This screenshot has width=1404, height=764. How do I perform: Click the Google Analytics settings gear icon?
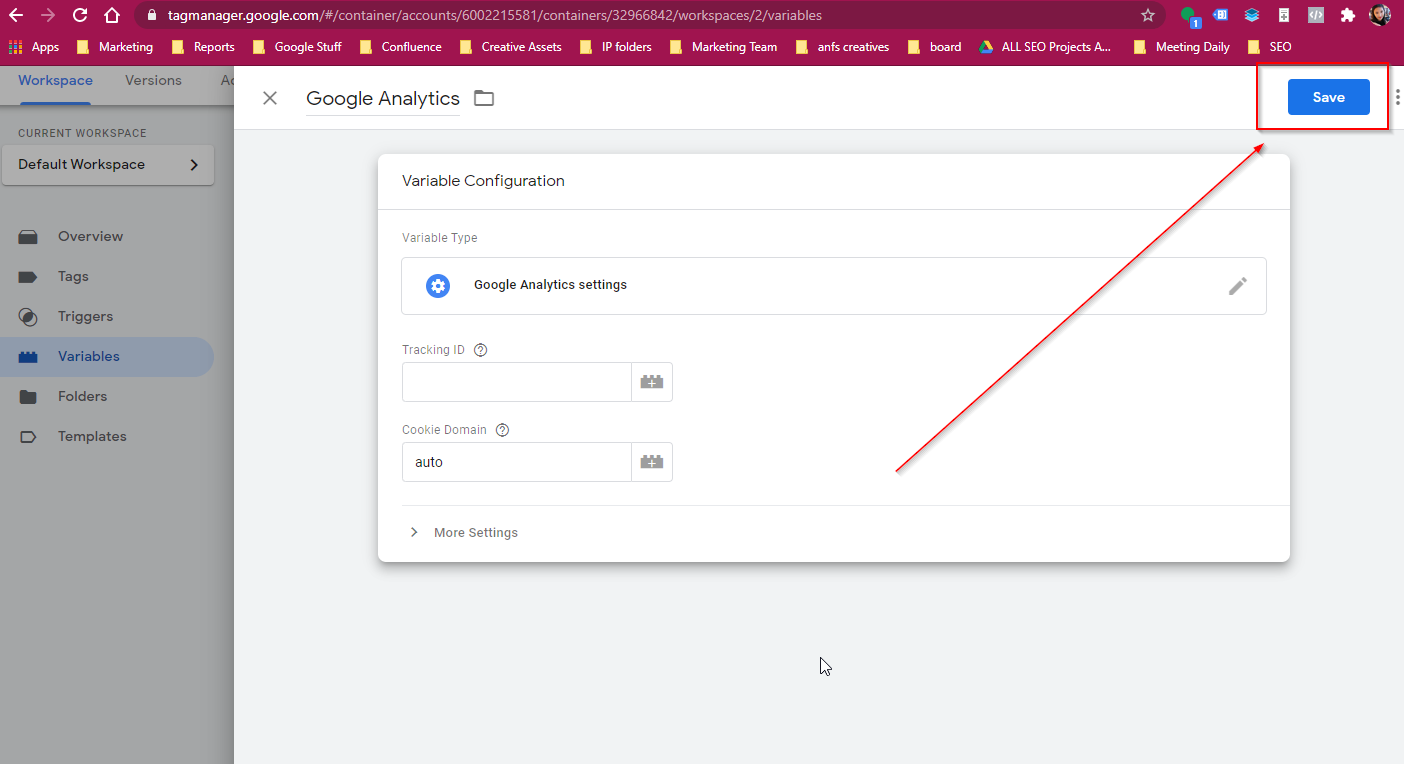[x=438, y=285]
